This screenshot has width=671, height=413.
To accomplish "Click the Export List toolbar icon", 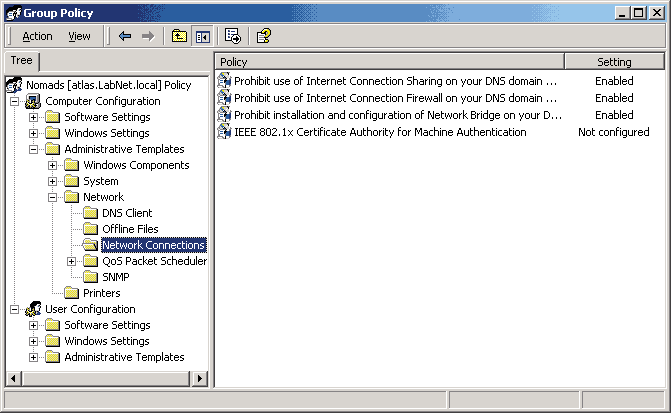I will tap(233, 36).
